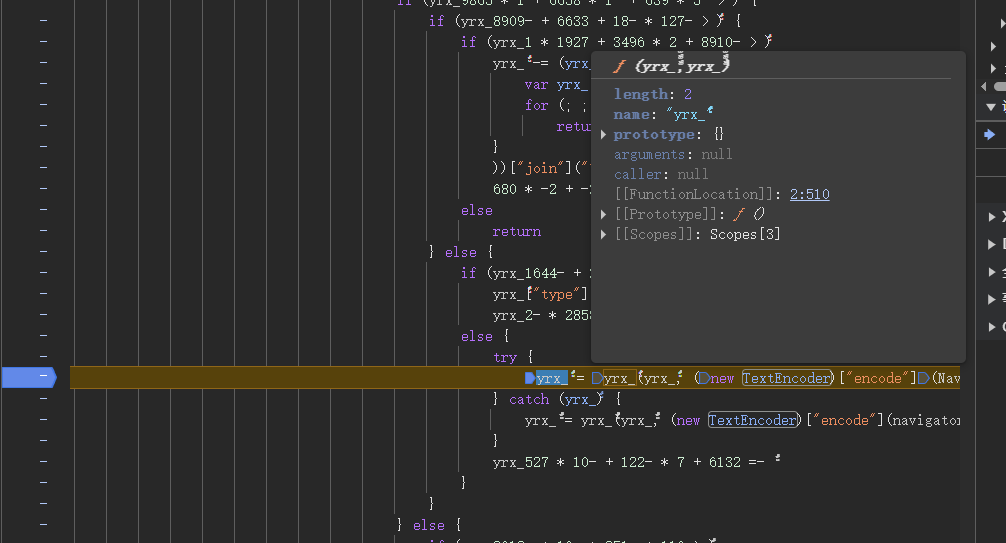
Task: Remove the blue breakpoint marker in the gutter
Action: click(x=29, y=377)
